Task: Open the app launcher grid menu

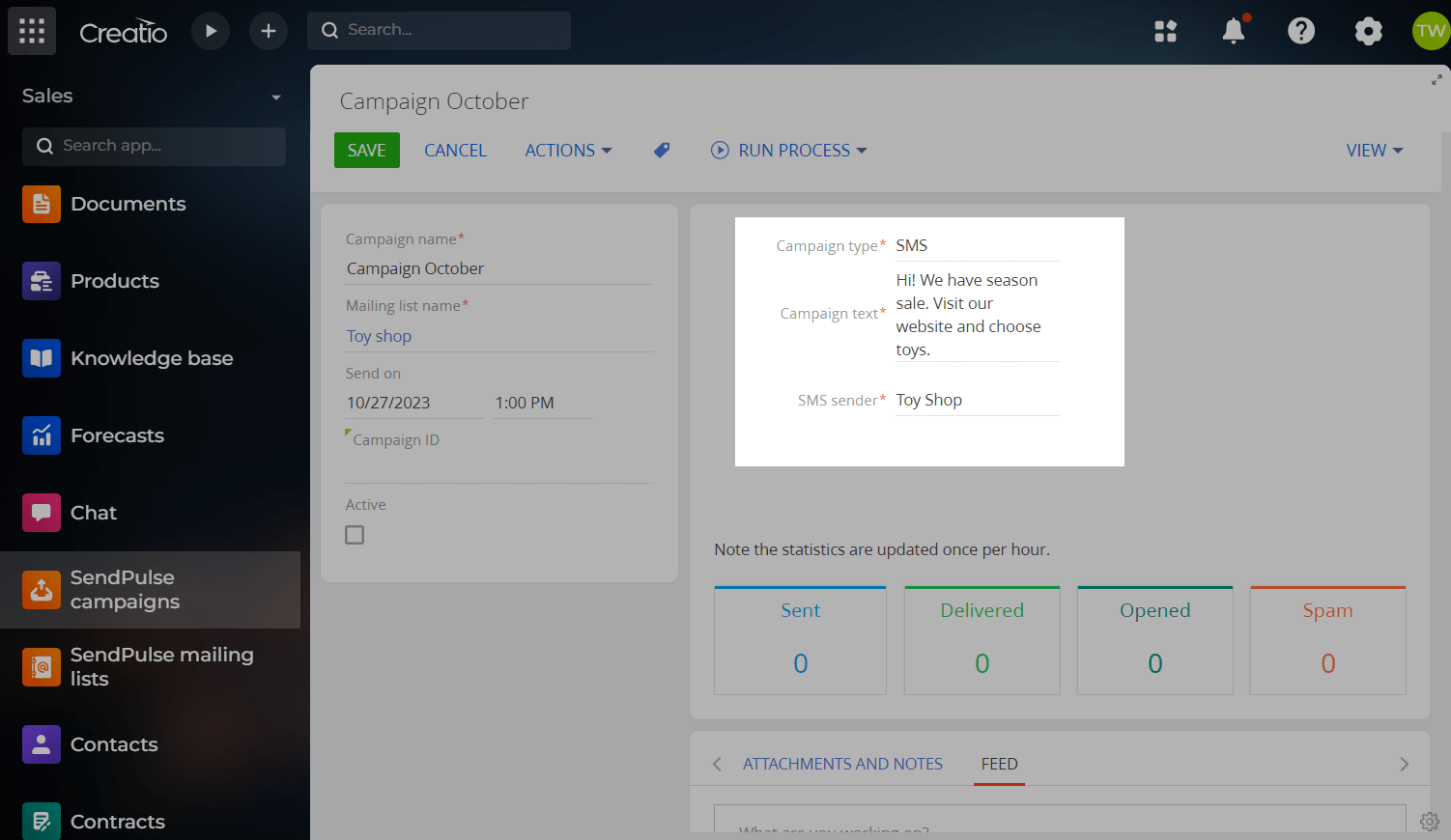Action: click(32, 31)
